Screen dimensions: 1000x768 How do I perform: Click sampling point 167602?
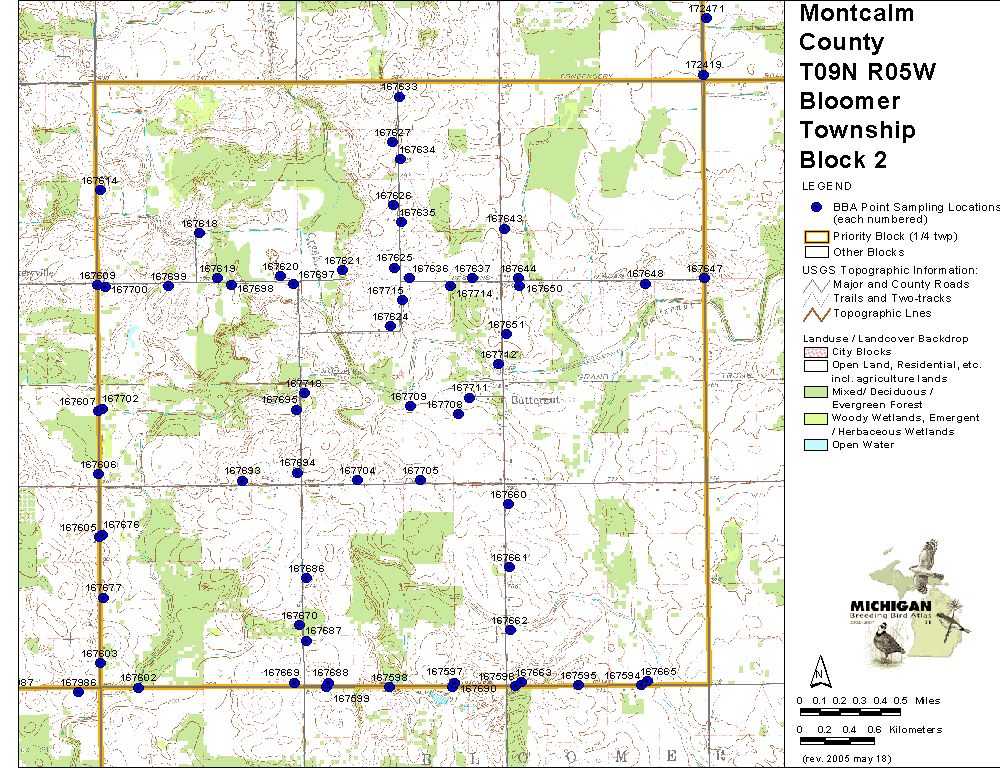(138, 687)
